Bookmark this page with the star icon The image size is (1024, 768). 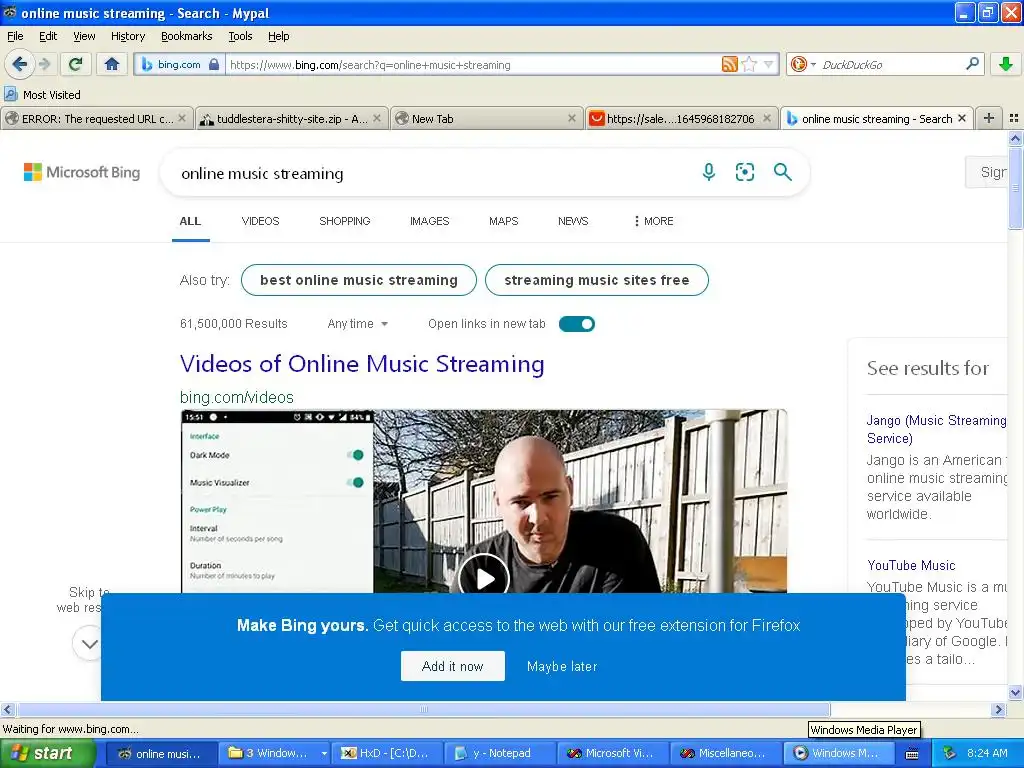point(750,64)
